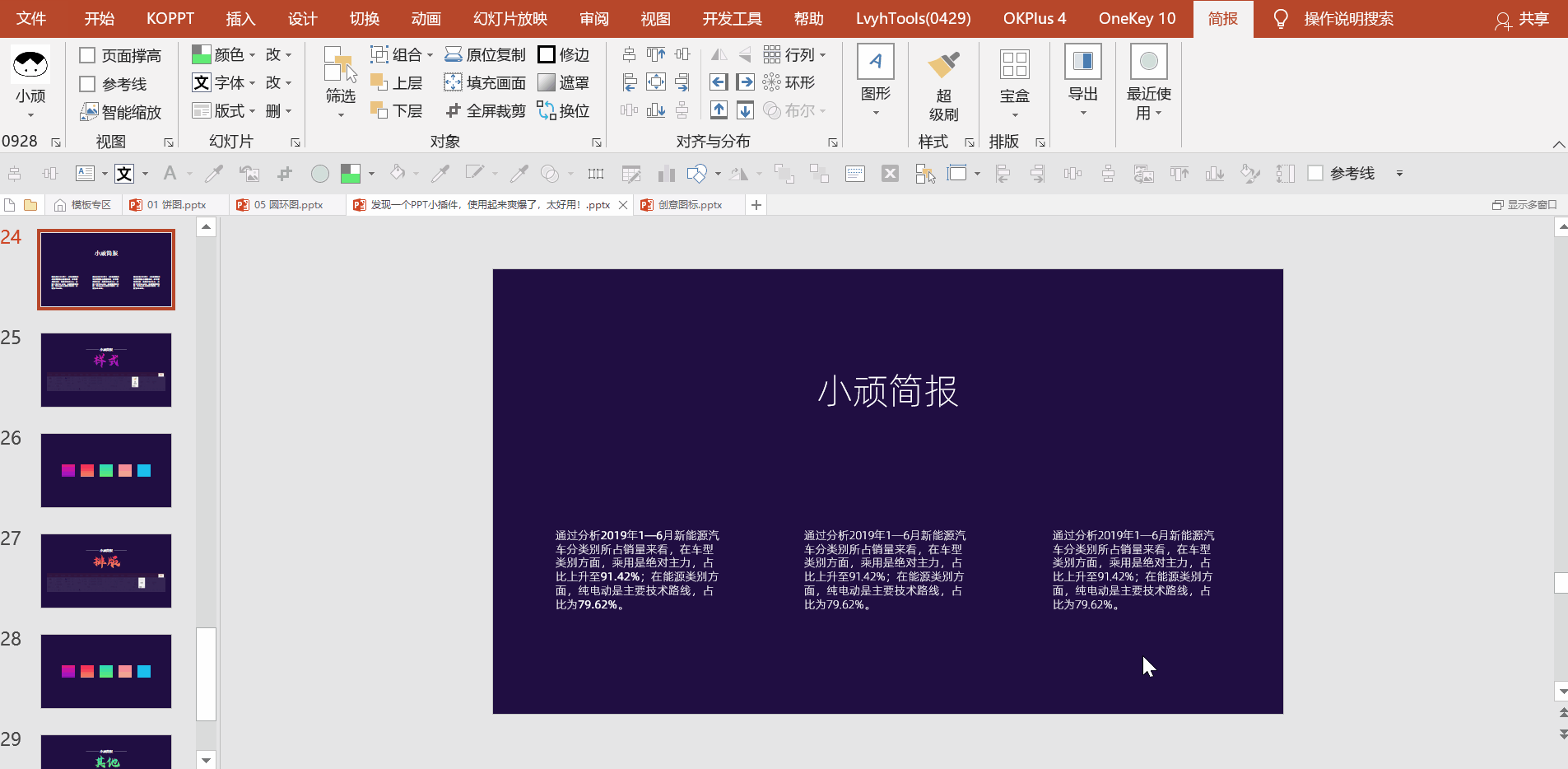Expand the 行列 arrangement dropdown

point(822,55)
